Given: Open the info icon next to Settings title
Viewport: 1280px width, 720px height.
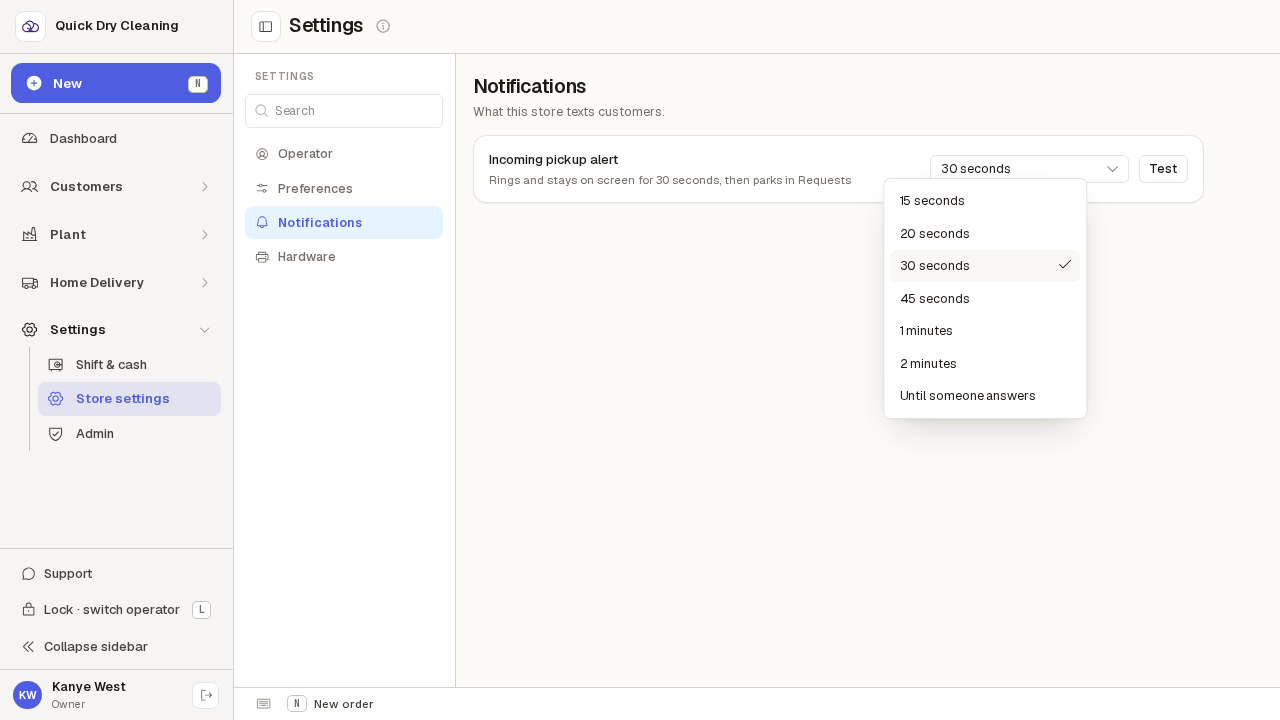Looking at the screenshot, I should 383,26.
